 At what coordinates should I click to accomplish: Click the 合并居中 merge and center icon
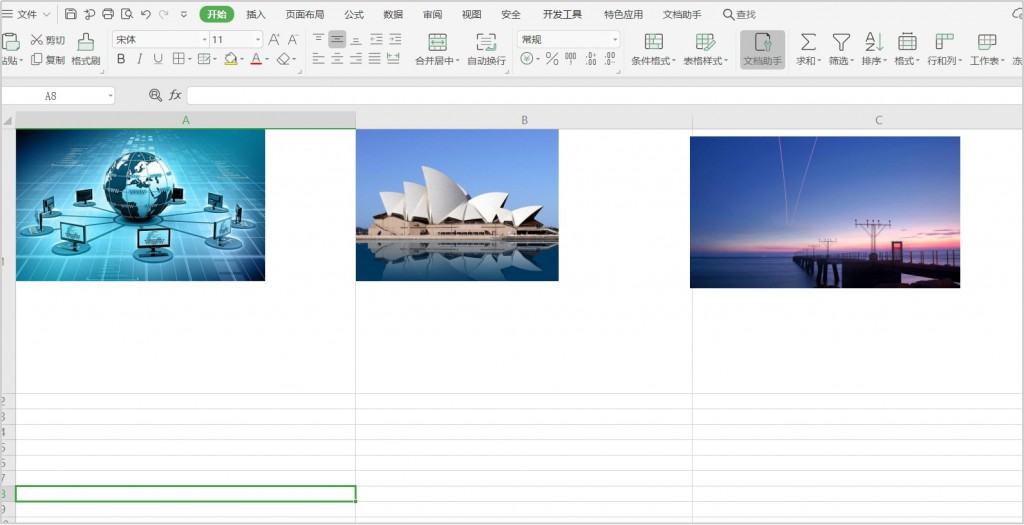click(x=438, y=42)
